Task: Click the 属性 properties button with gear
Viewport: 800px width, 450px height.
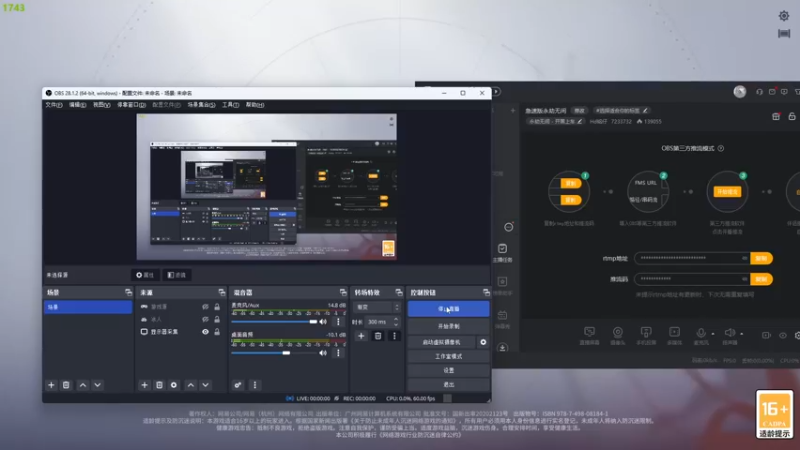Action: coord(145,275)
